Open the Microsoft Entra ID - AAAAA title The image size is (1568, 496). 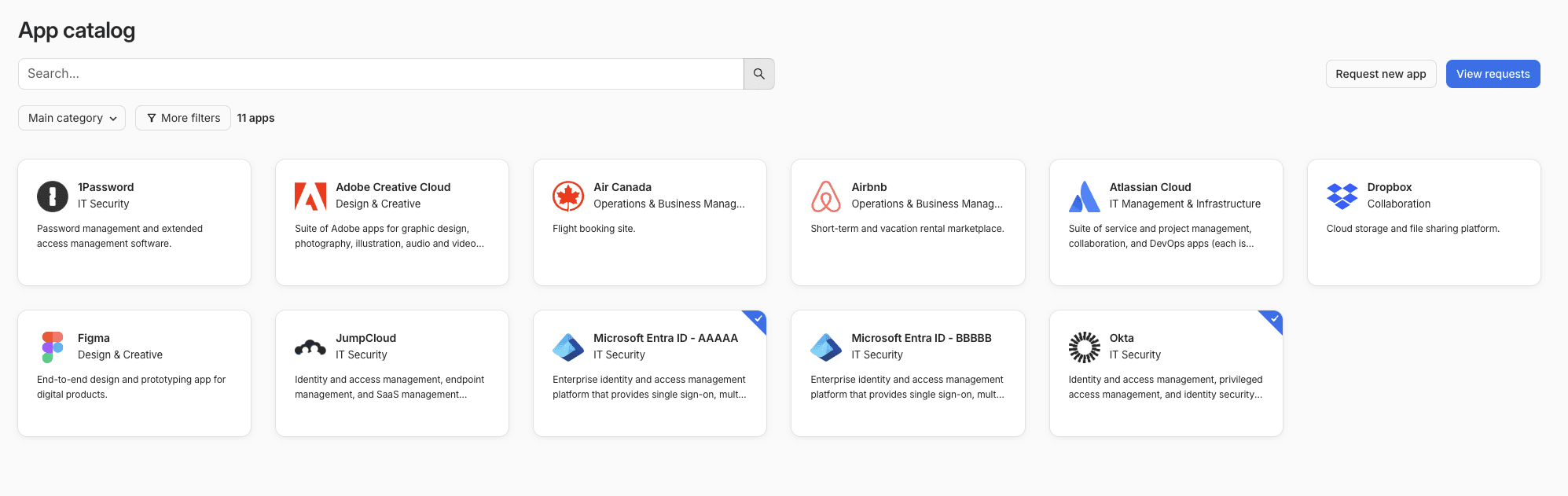(x=666, y=338)
